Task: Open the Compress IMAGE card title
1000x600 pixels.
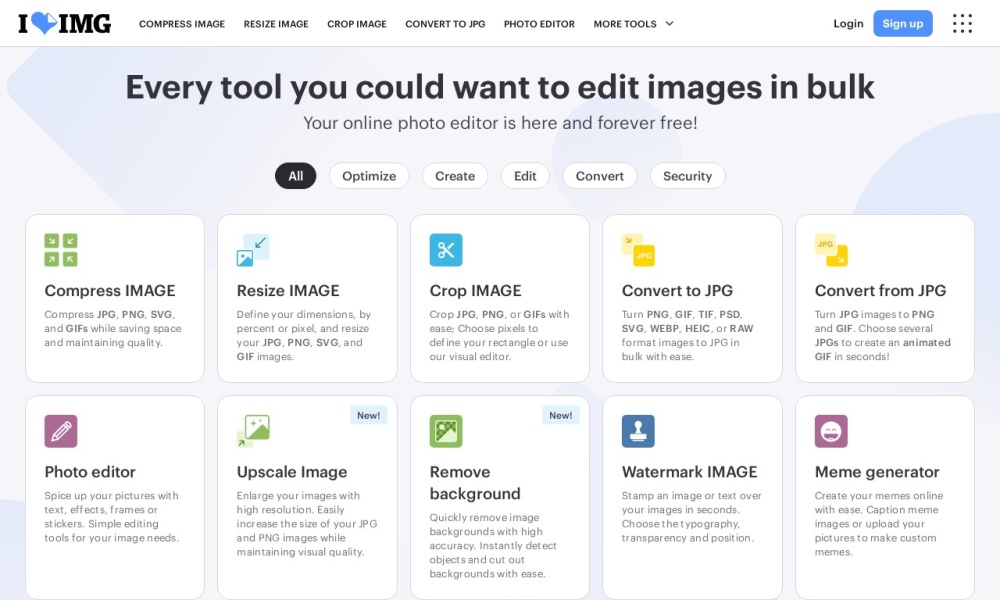Action: 110,291
